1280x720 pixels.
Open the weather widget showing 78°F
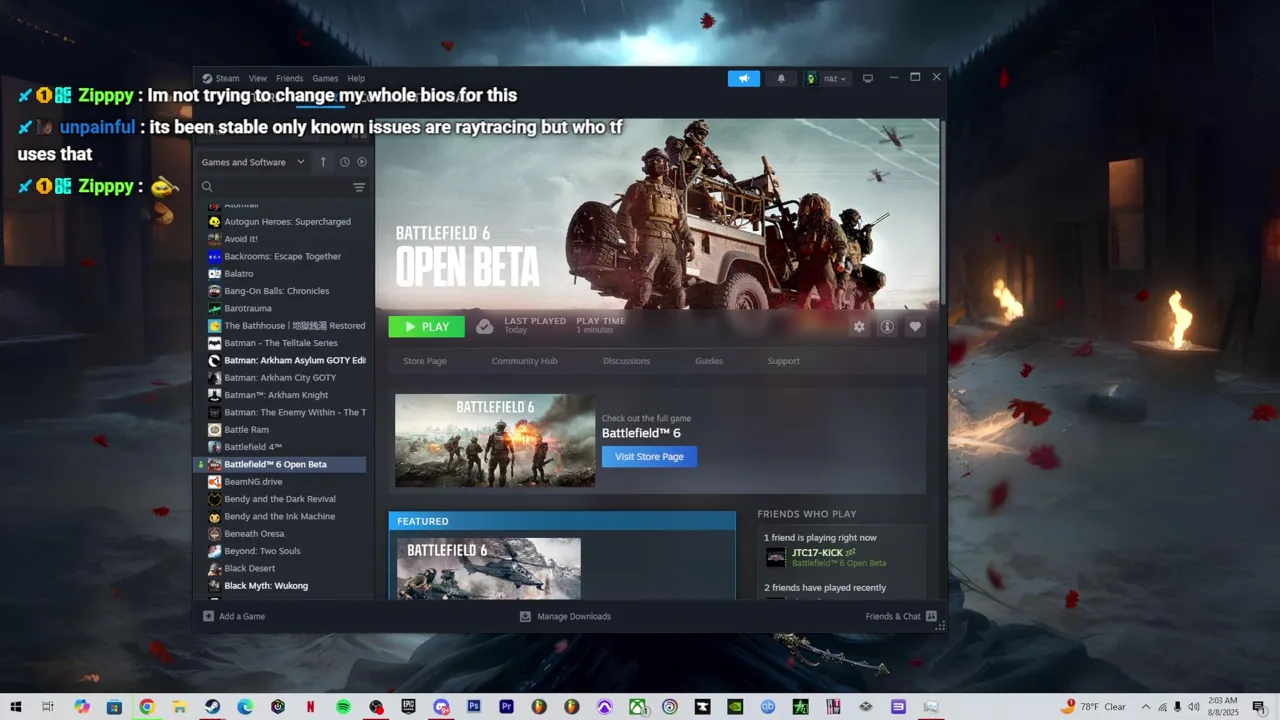pos(1094,707)
